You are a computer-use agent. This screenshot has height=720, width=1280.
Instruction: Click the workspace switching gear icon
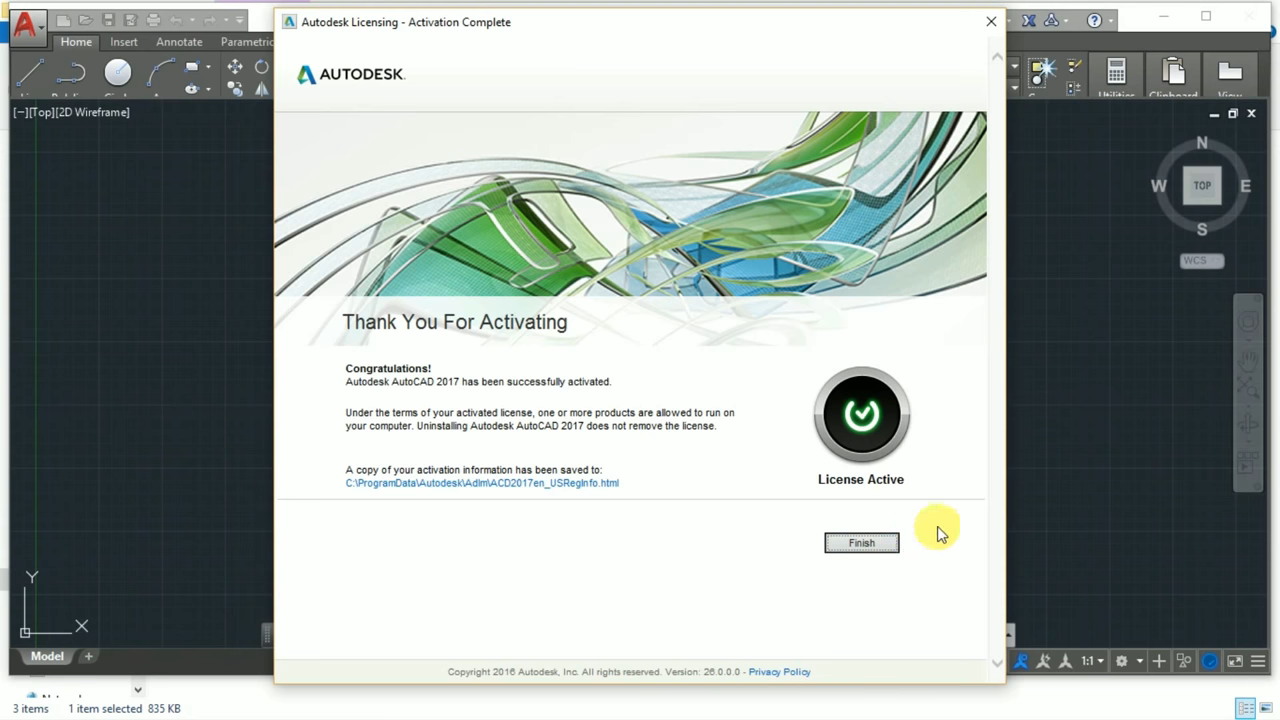[1122, 661]
